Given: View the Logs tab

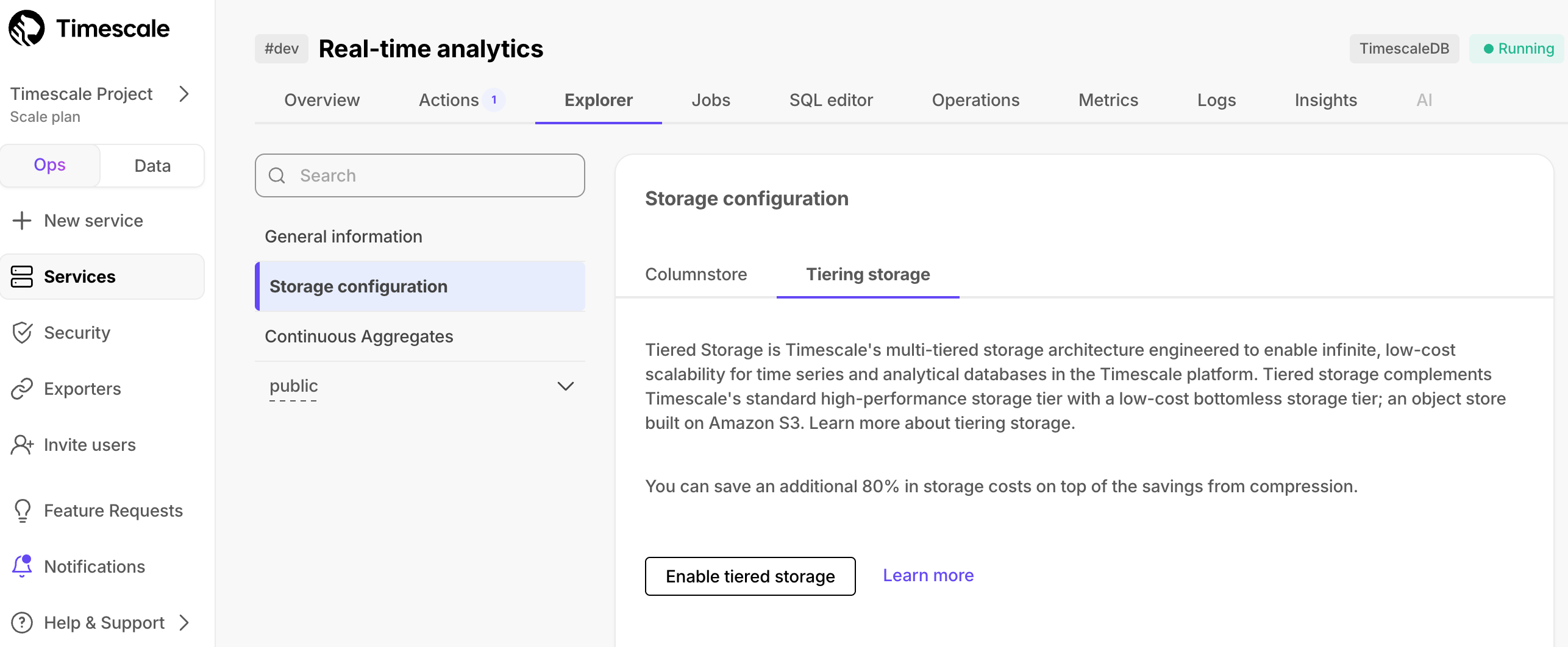Looking at the screenshot, I should pos(1216,100).
